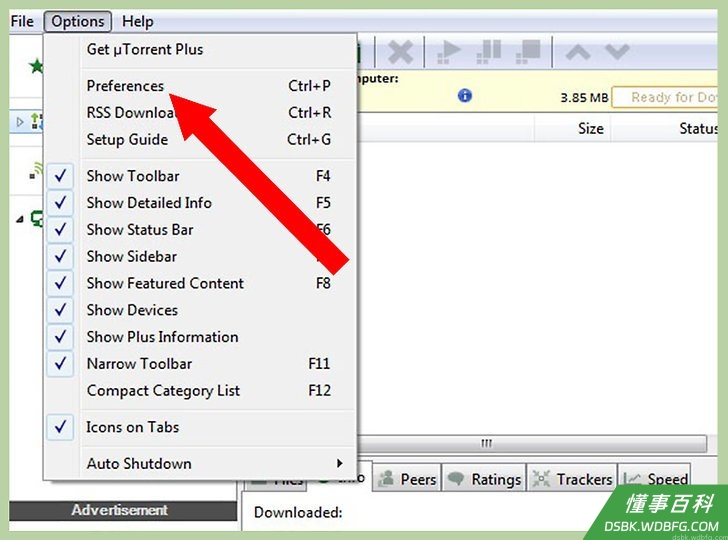
Task: Toggle Show Sidebar option
Action: tap(201, 256)
